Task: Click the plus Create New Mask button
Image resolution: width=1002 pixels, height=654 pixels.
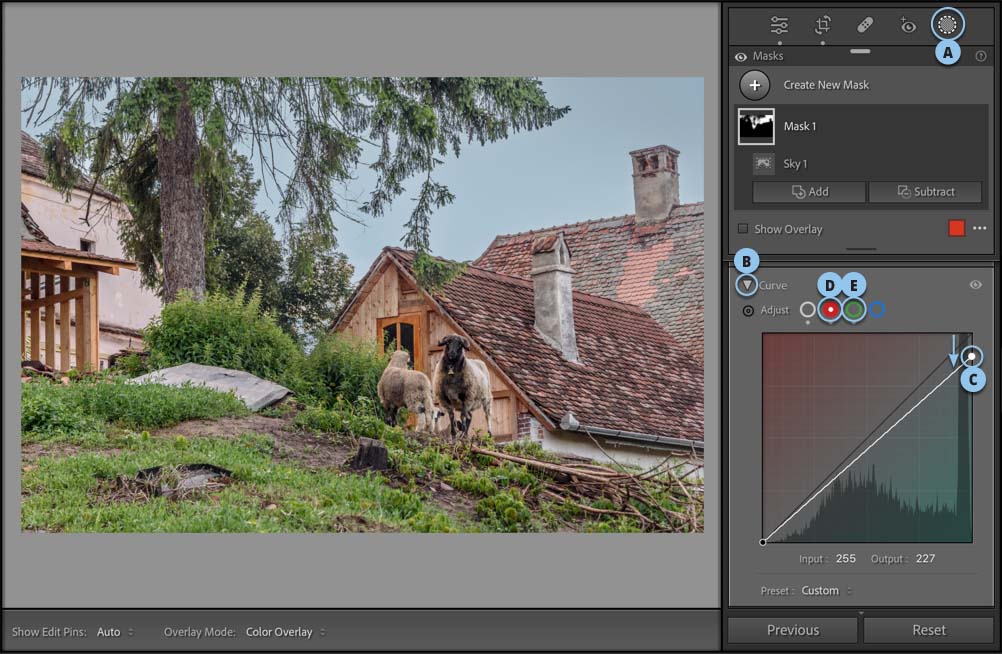Action: [x=755, y=85]
